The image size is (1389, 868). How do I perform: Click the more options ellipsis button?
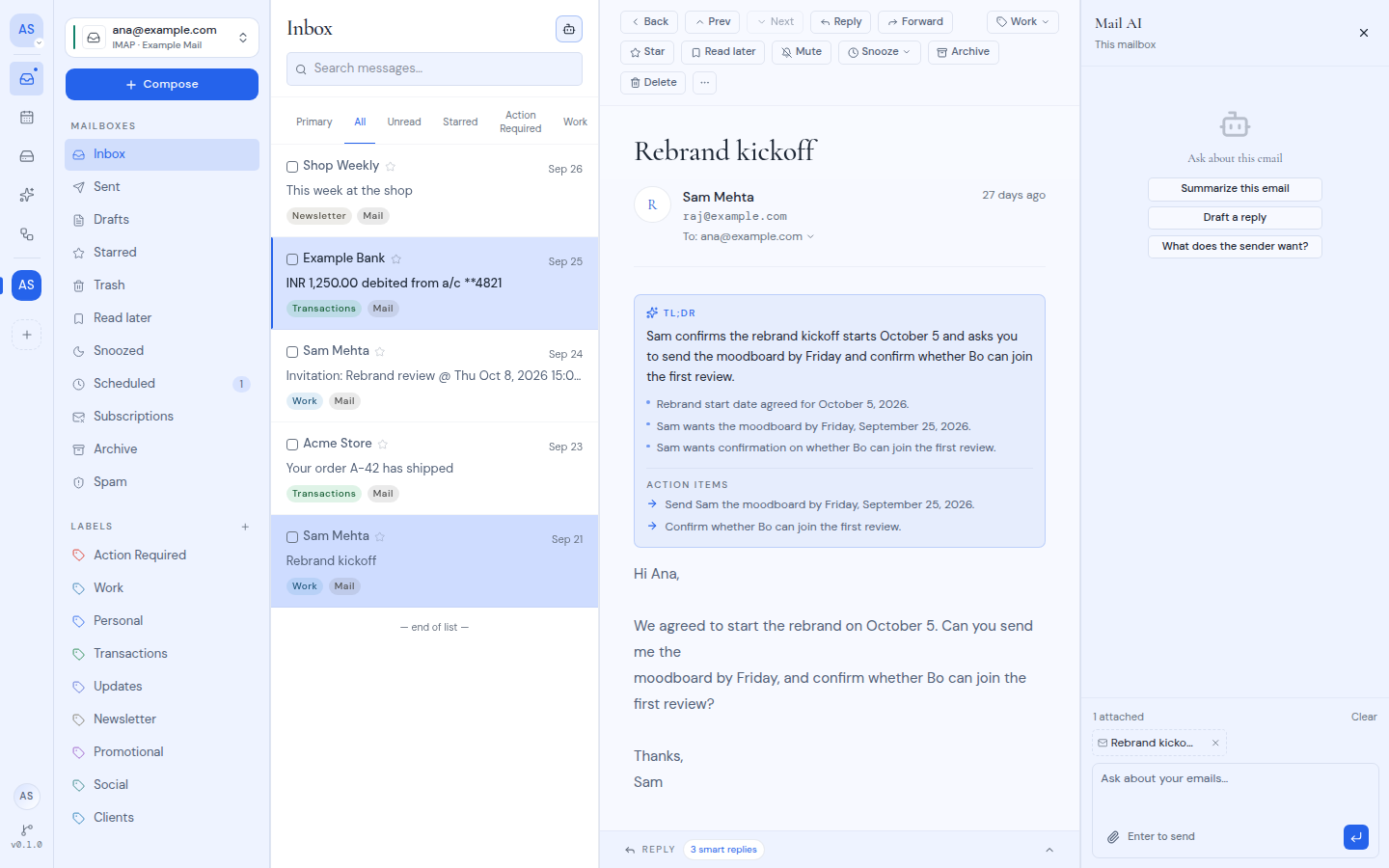705,83
